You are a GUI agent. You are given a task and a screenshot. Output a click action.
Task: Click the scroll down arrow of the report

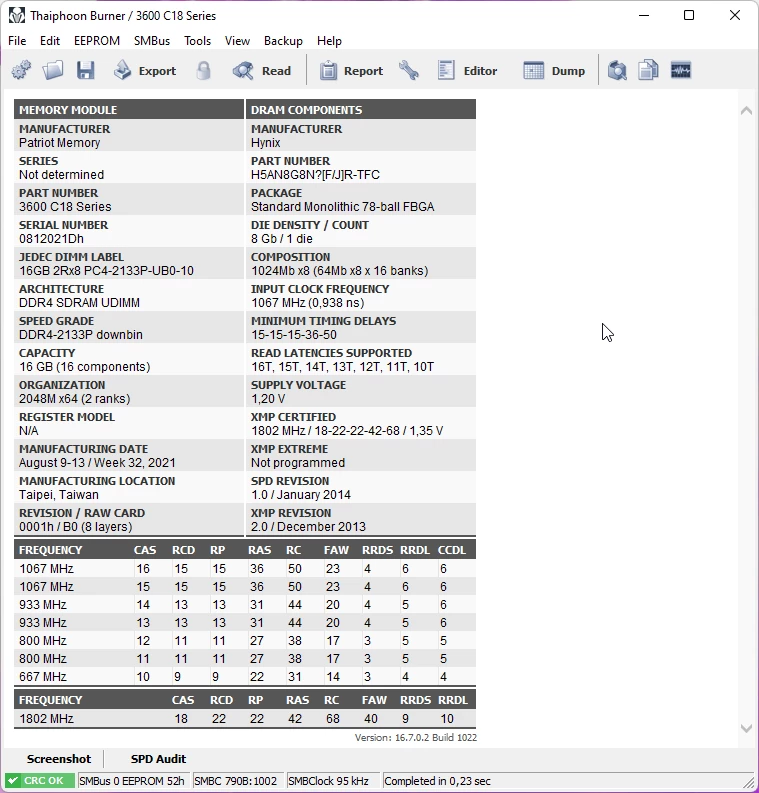746,728
